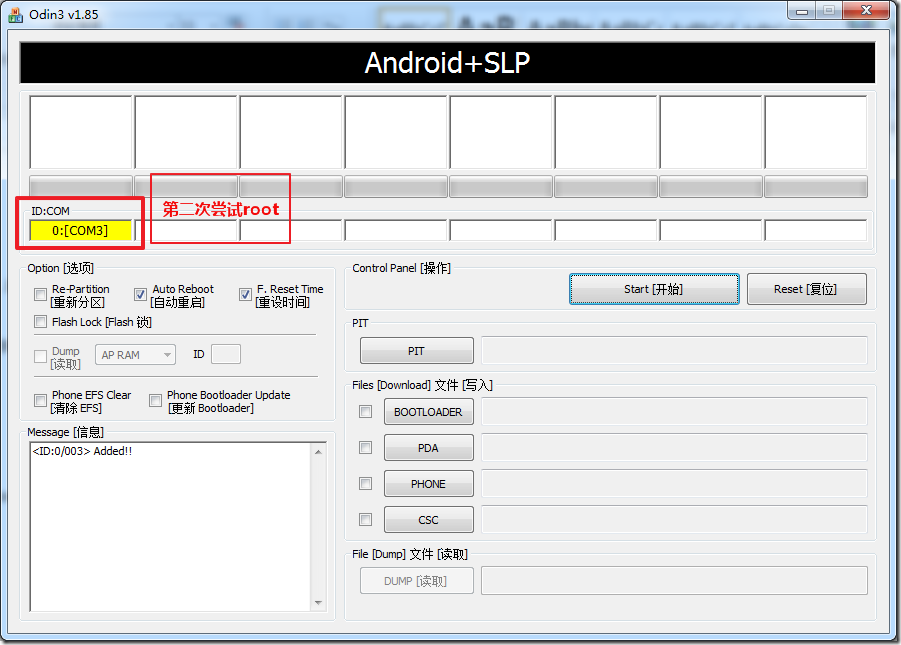Screen dimensions: 901x645
Task: Click the PIT file button
Action: [417, 351]
